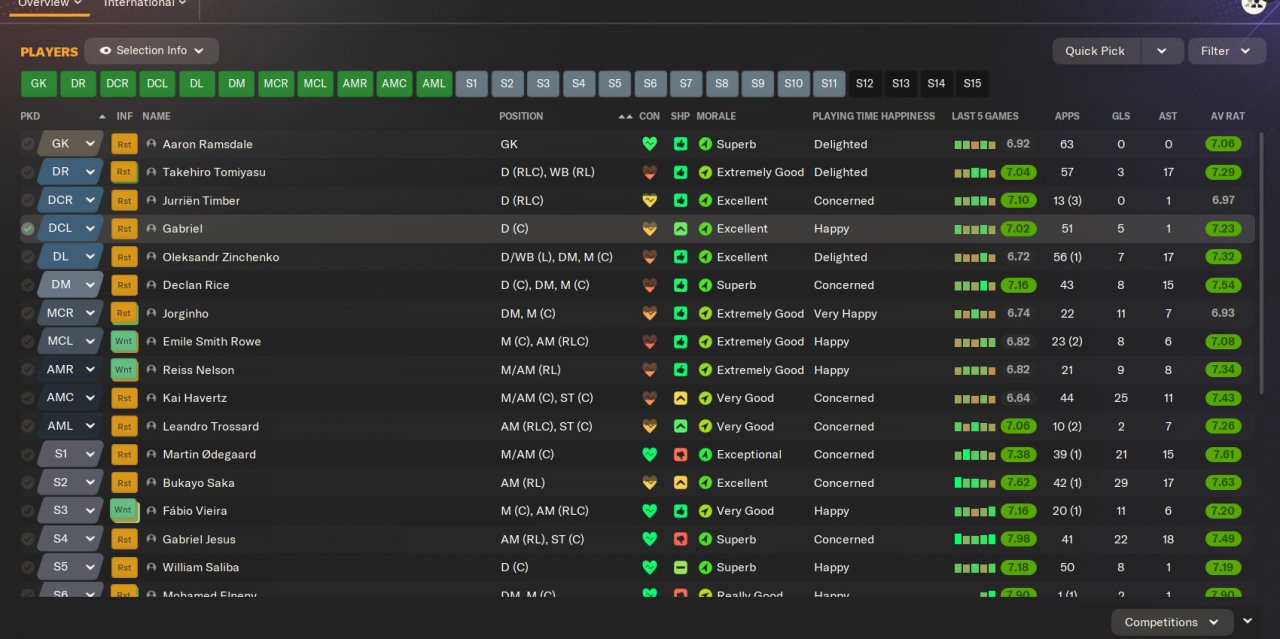Image resolution: width=1280 pixels, height=639 pixels.
Task: Sort players by the NAME column
Action: pyautogui.click(x=156, y=116)
